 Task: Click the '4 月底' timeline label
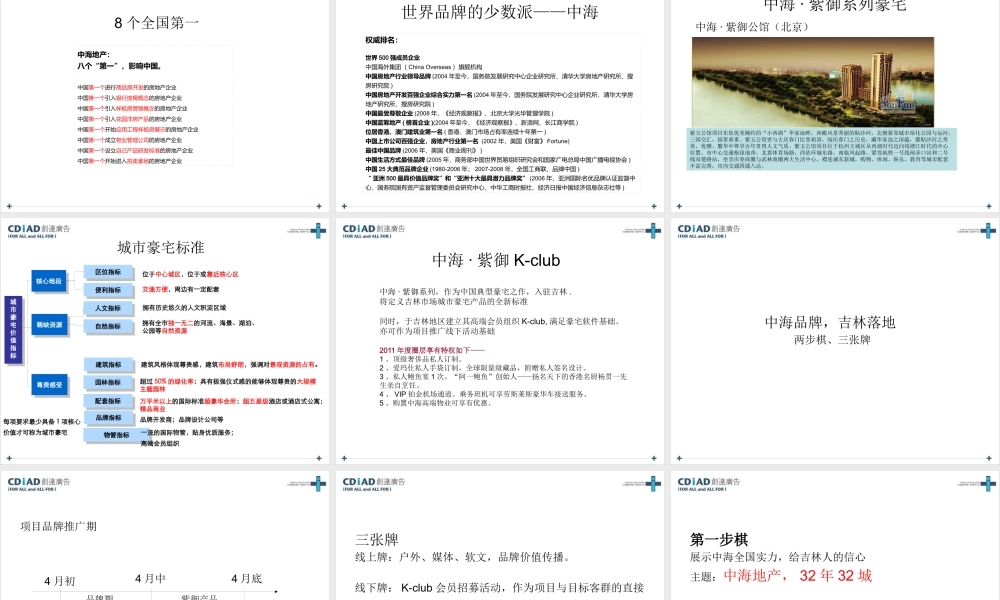(246, 578)
